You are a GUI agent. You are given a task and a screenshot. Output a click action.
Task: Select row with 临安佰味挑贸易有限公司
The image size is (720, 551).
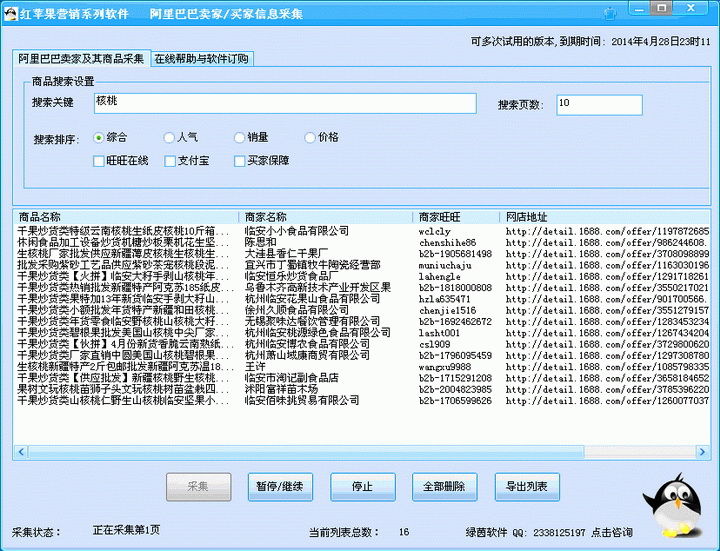coord(363,401)
